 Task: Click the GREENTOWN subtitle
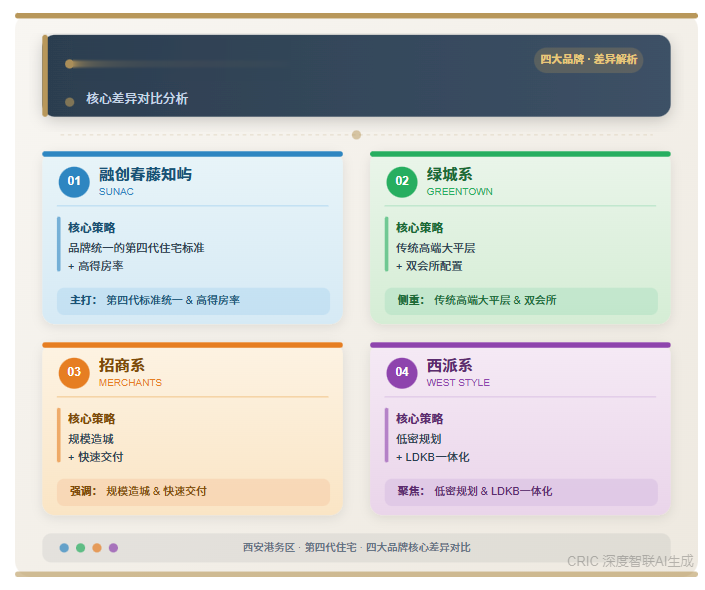click(460, 192)
